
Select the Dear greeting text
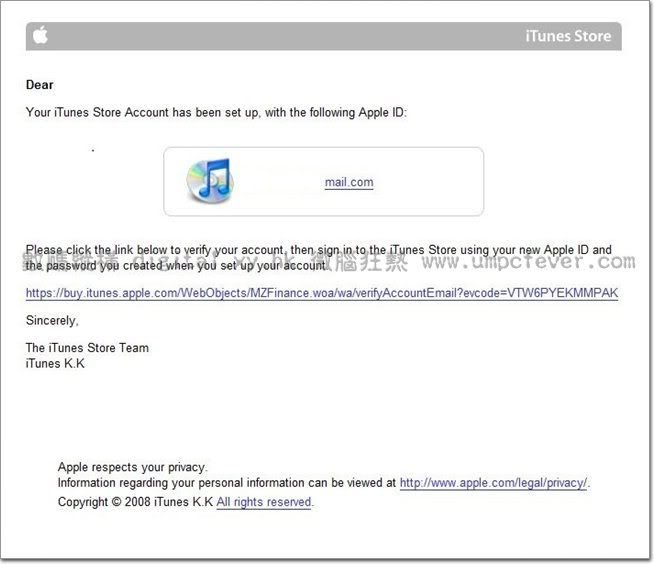(x=40, y=85)
